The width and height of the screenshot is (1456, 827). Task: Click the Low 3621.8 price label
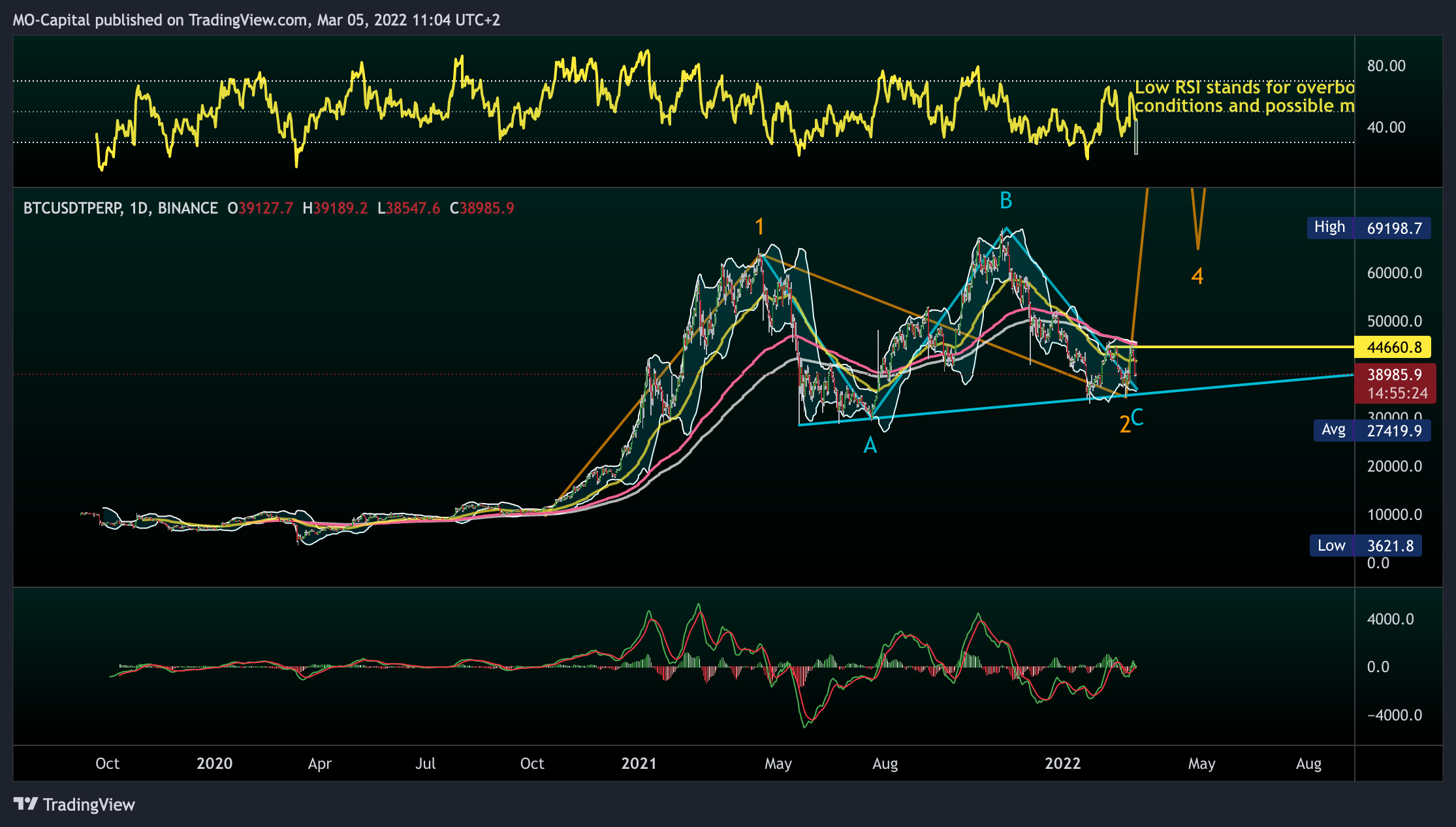point(1365,545)
